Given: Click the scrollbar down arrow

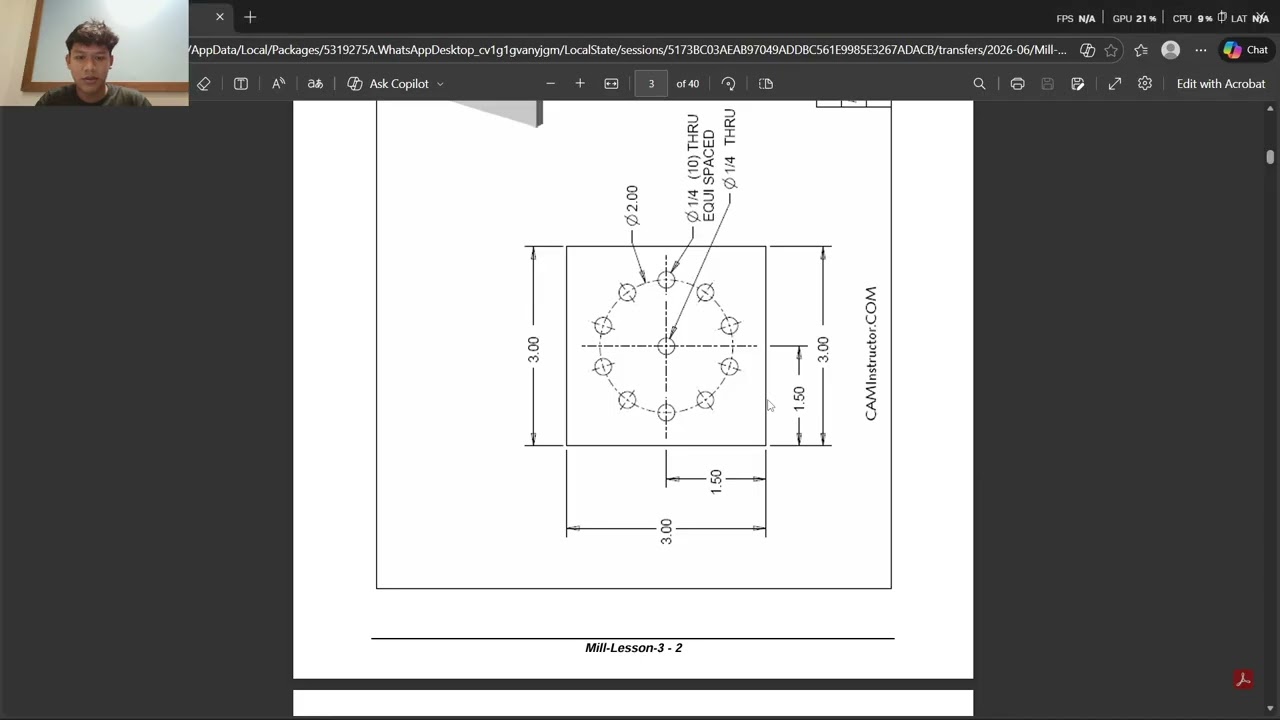Looking at the screenshot, I should pos(1270,709).
